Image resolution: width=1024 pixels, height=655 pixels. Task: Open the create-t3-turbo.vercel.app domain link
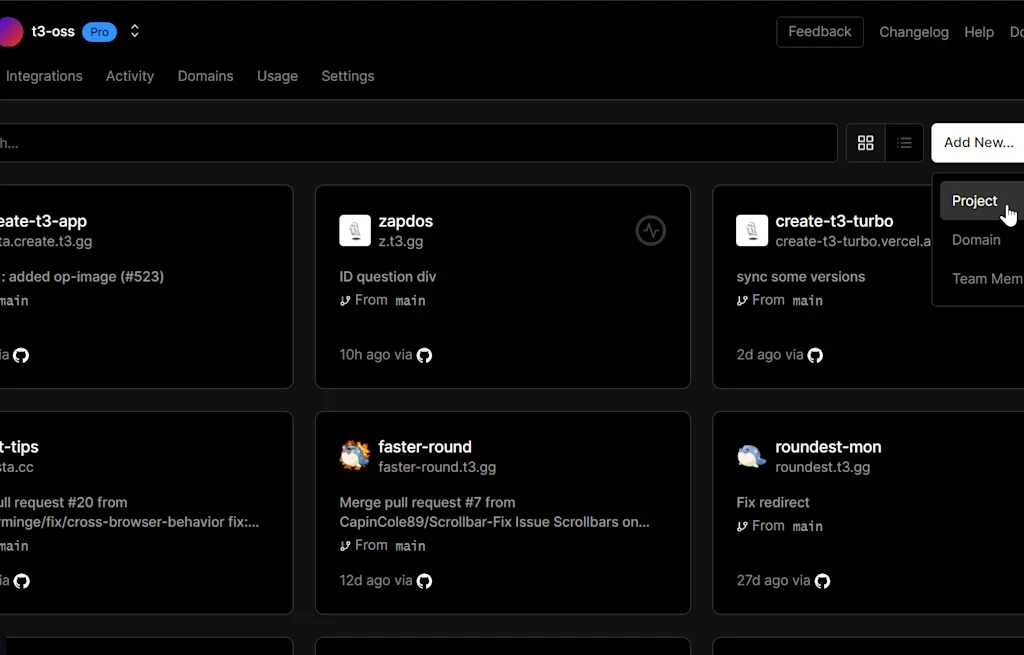tap(853, 241)
